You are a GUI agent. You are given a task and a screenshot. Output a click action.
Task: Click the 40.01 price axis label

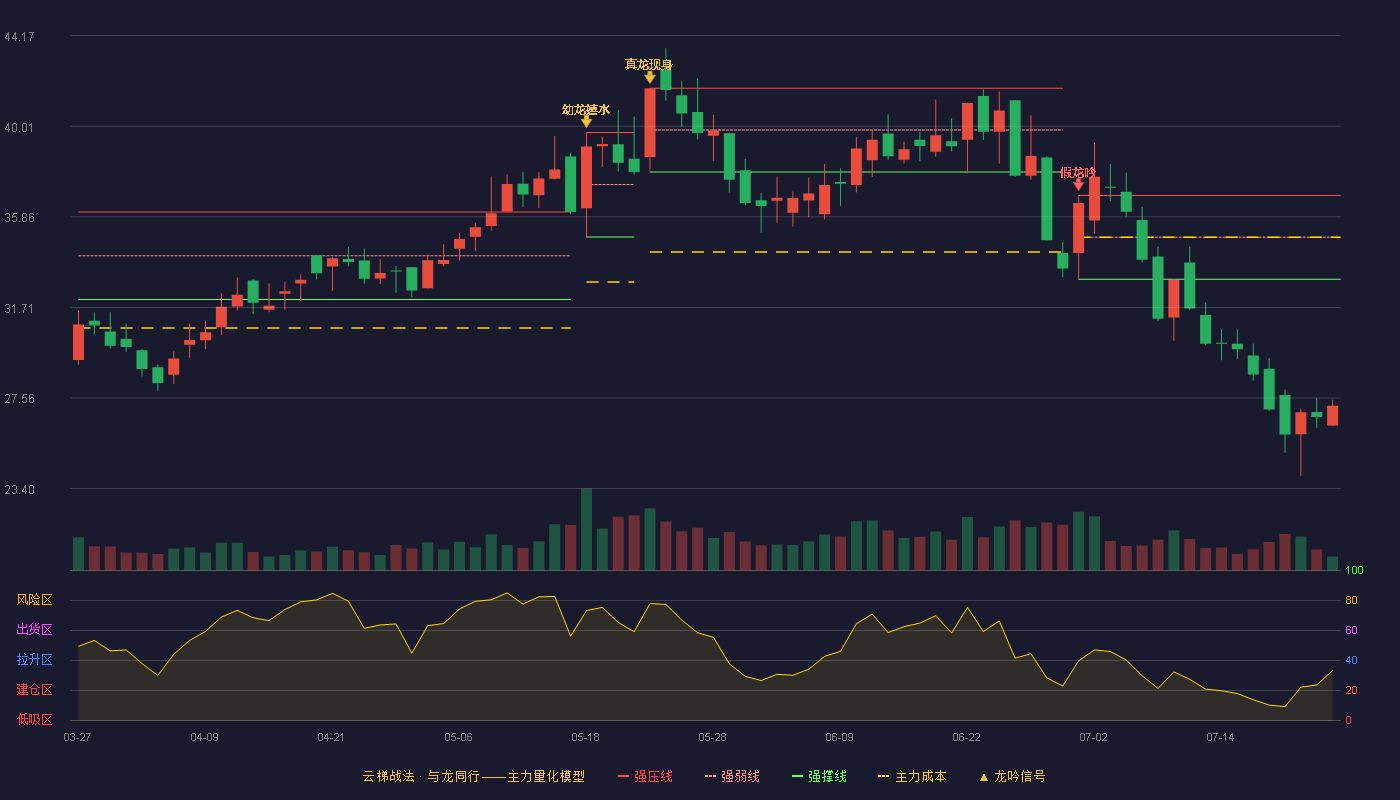coord(20,127)
